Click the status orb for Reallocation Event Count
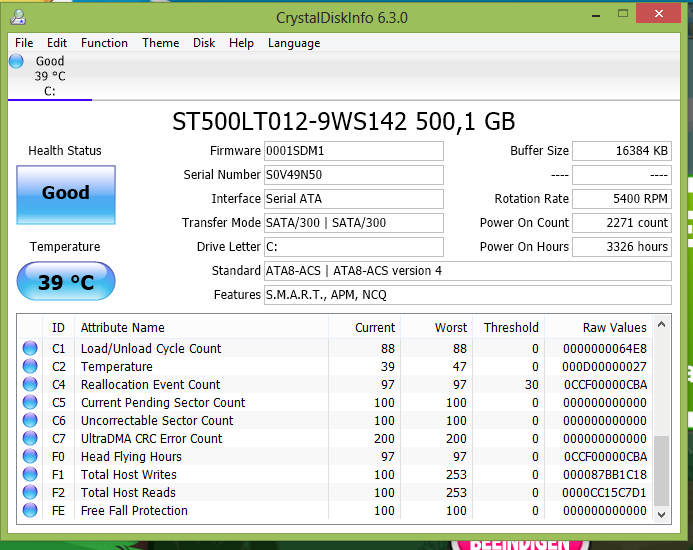This screenshot has width=693, height=550. pyautogui.click(x=30, y=384)
